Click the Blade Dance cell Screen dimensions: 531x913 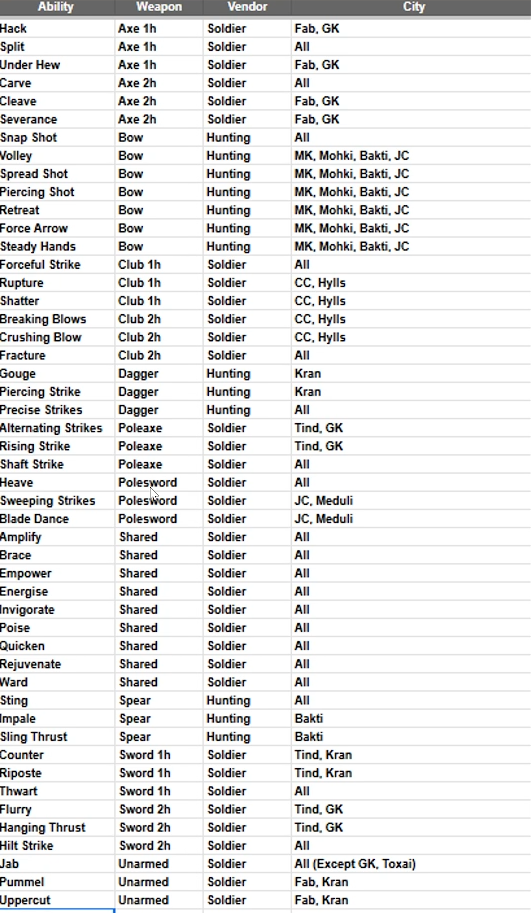56,519
